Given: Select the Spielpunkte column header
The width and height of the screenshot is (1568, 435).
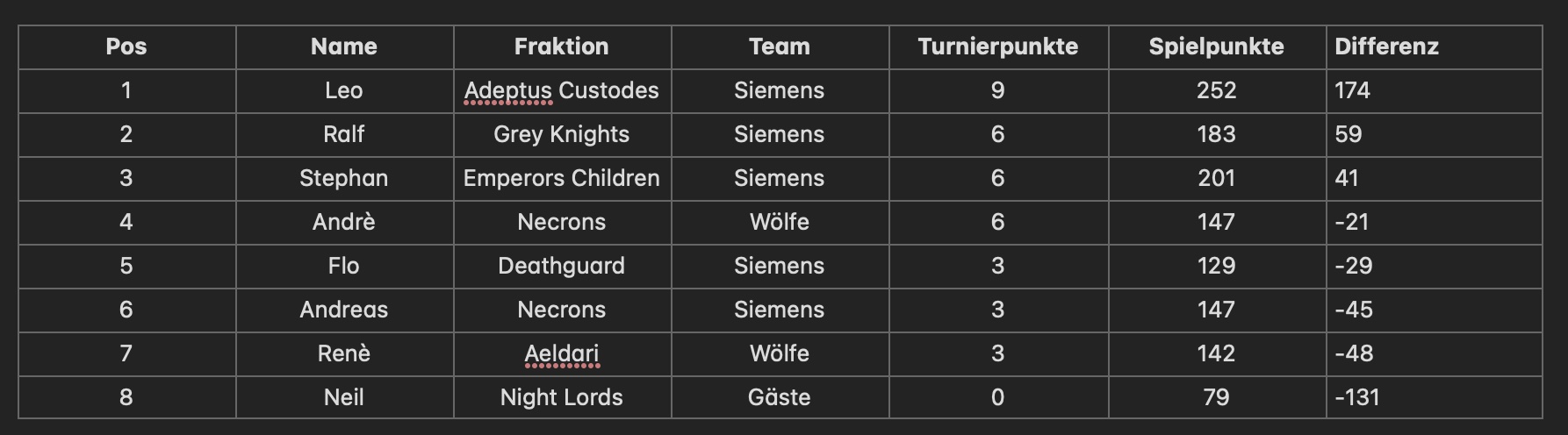Looking at the screenshot, I should click(1217, 46).
